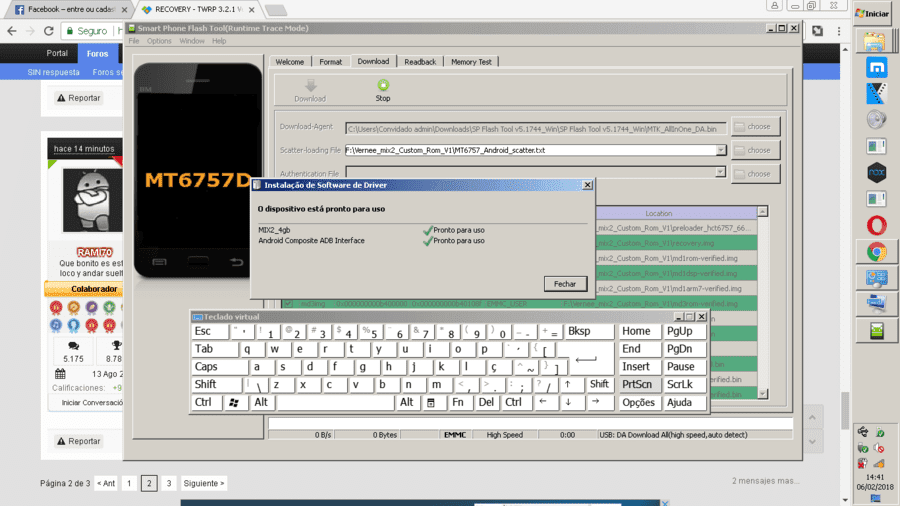
Task: Click the Windows key on virtual keyboard
Action: pos(234,402)
